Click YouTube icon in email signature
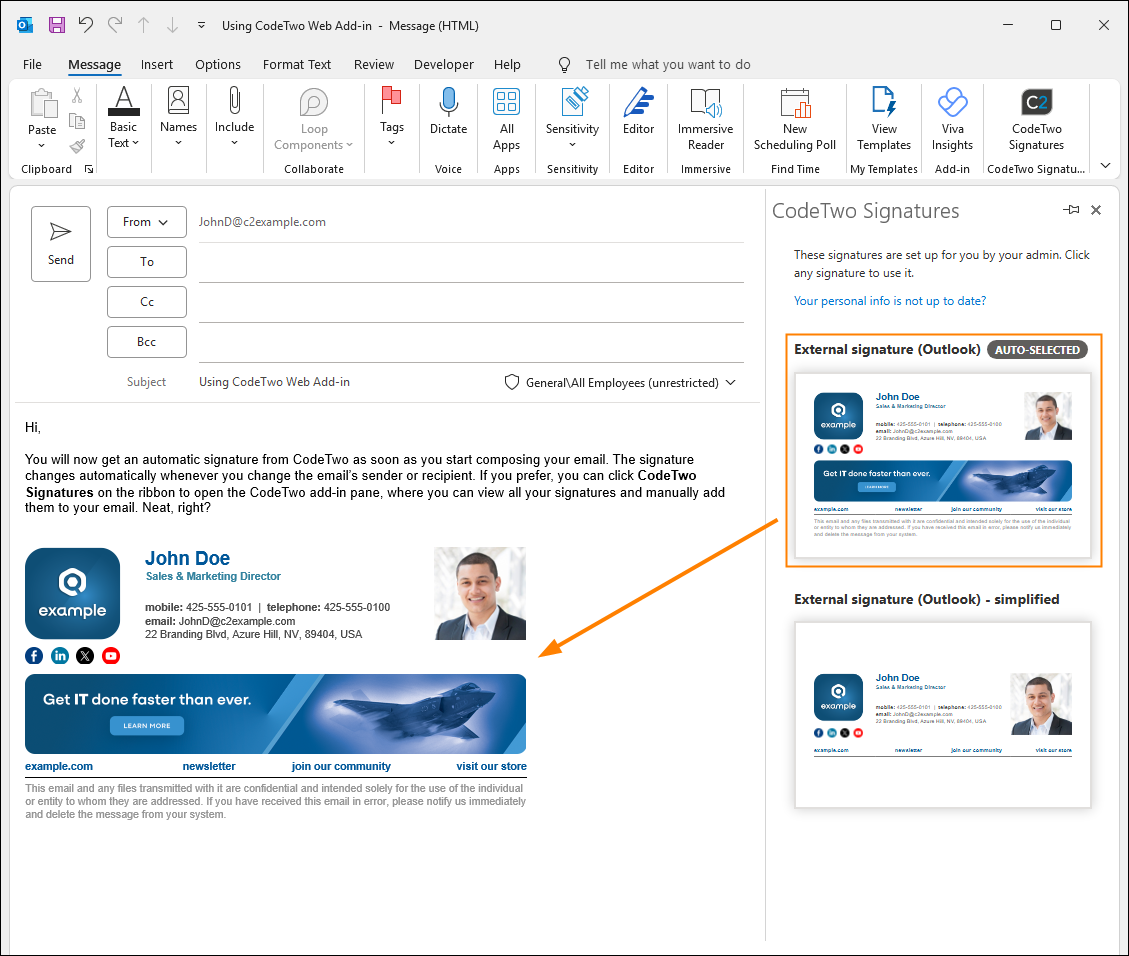 coord(111,656)
